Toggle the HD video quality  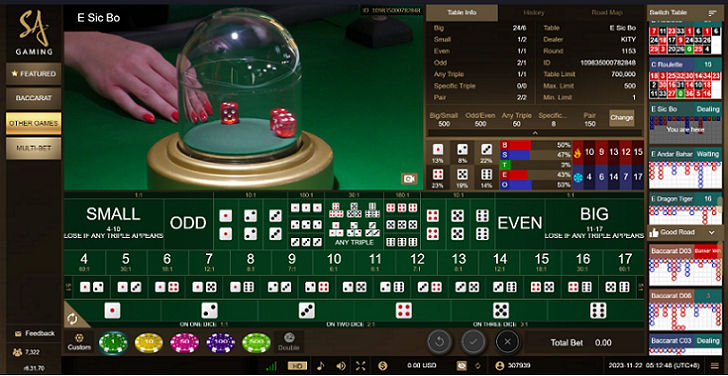(298, 366)
